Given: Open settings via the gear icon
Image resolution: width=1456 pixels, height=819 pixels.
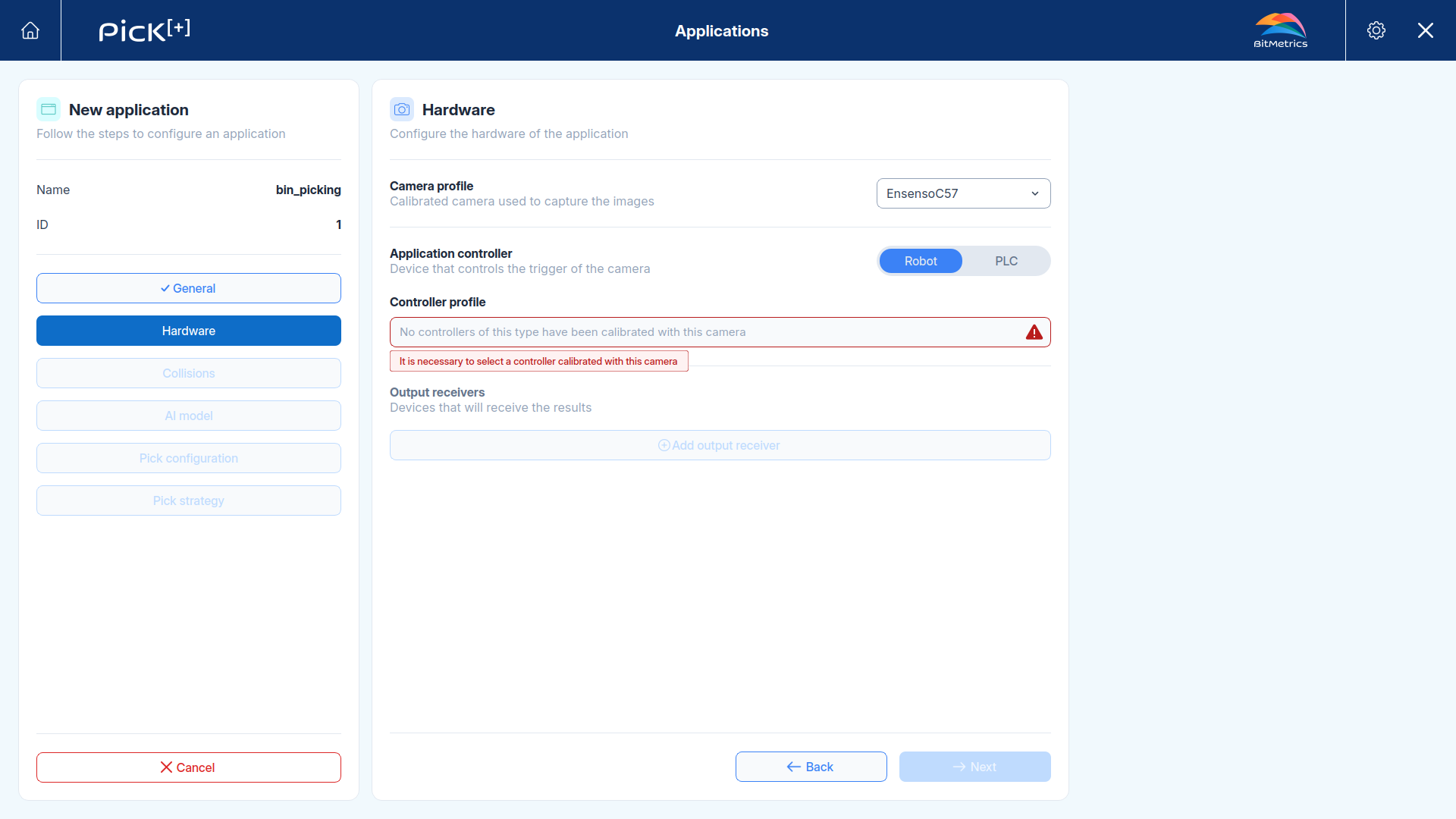Looking at the screenshot, I should point(1376,30).
